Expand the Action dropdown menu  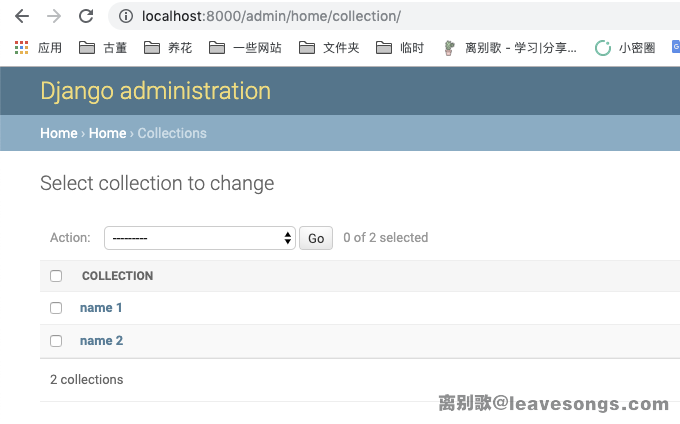(x=200, y=238)
